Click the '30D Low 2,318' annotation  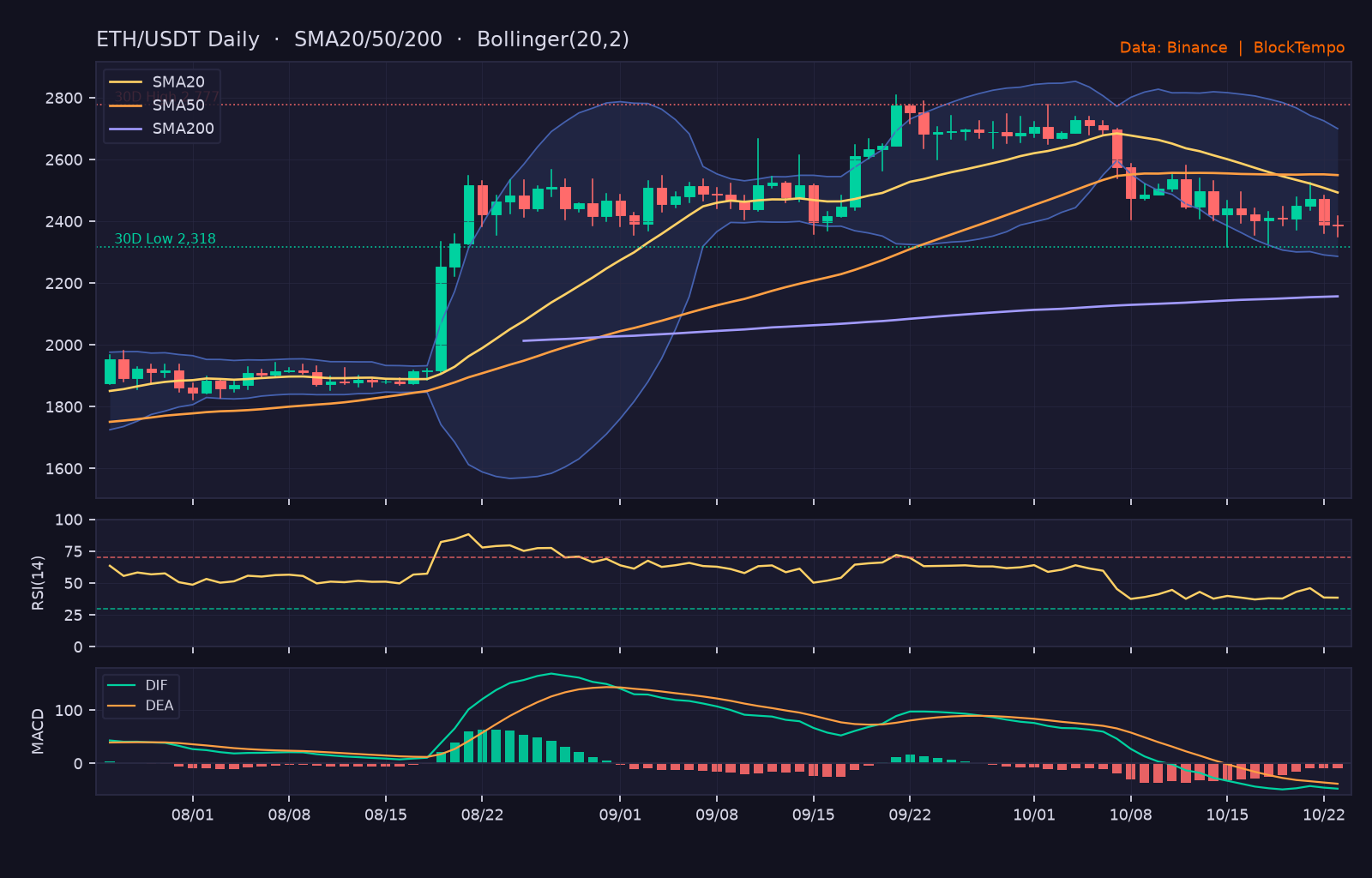165,239
